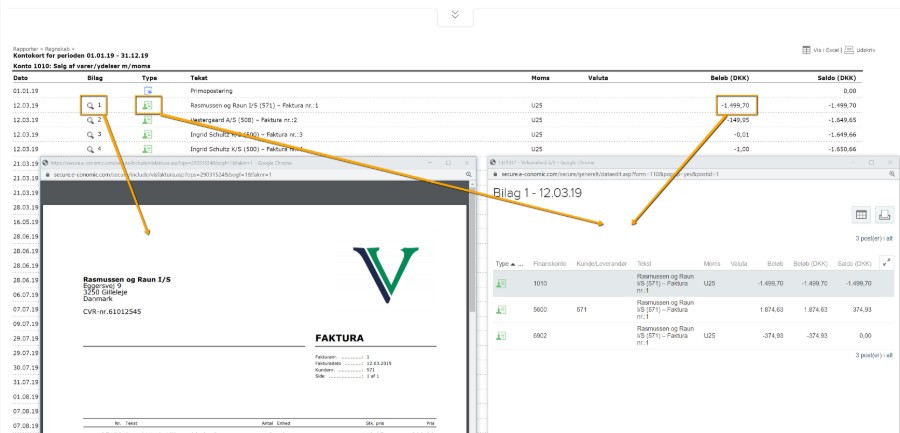Open voucher 2 magnifier icon

click(x=90, y=119)
